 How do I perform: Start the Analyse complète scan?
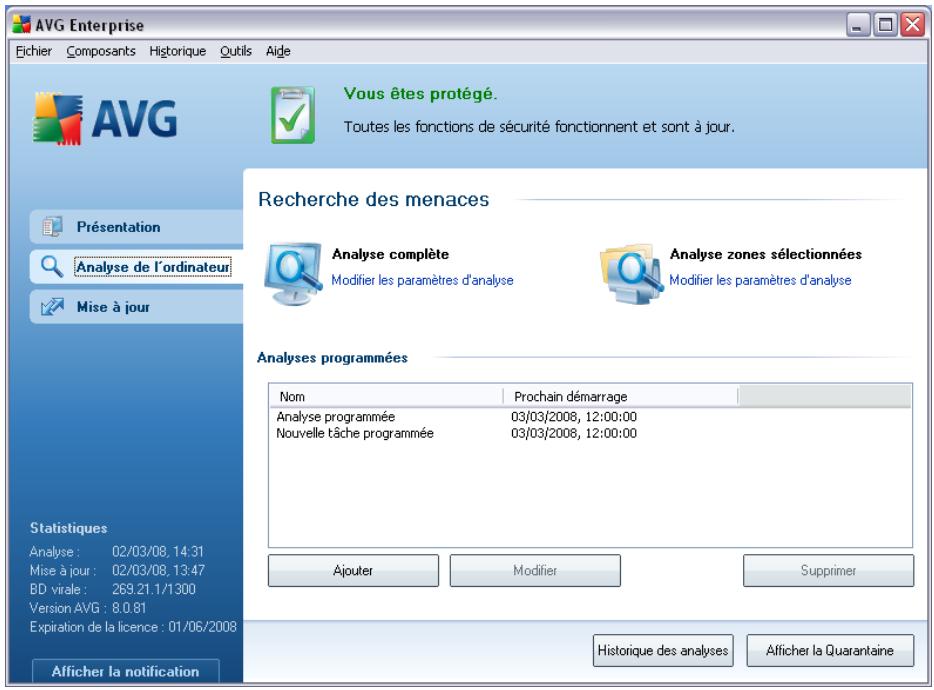pyautogui.click(x=390, y=254)
